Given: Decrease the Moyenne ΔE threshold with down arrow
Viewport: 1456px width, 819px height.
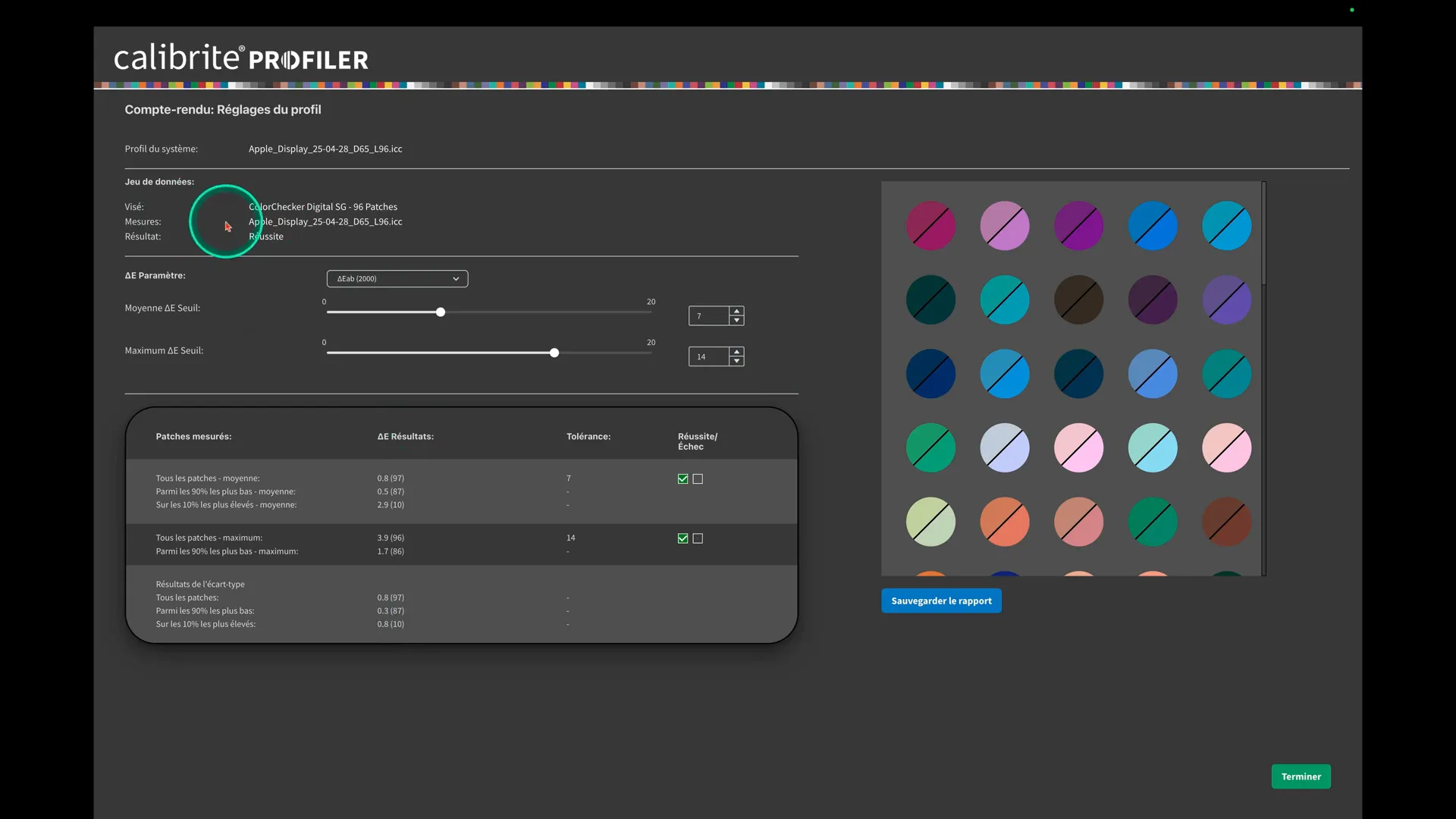Looking at the screenshot, I should coord(736,321).
